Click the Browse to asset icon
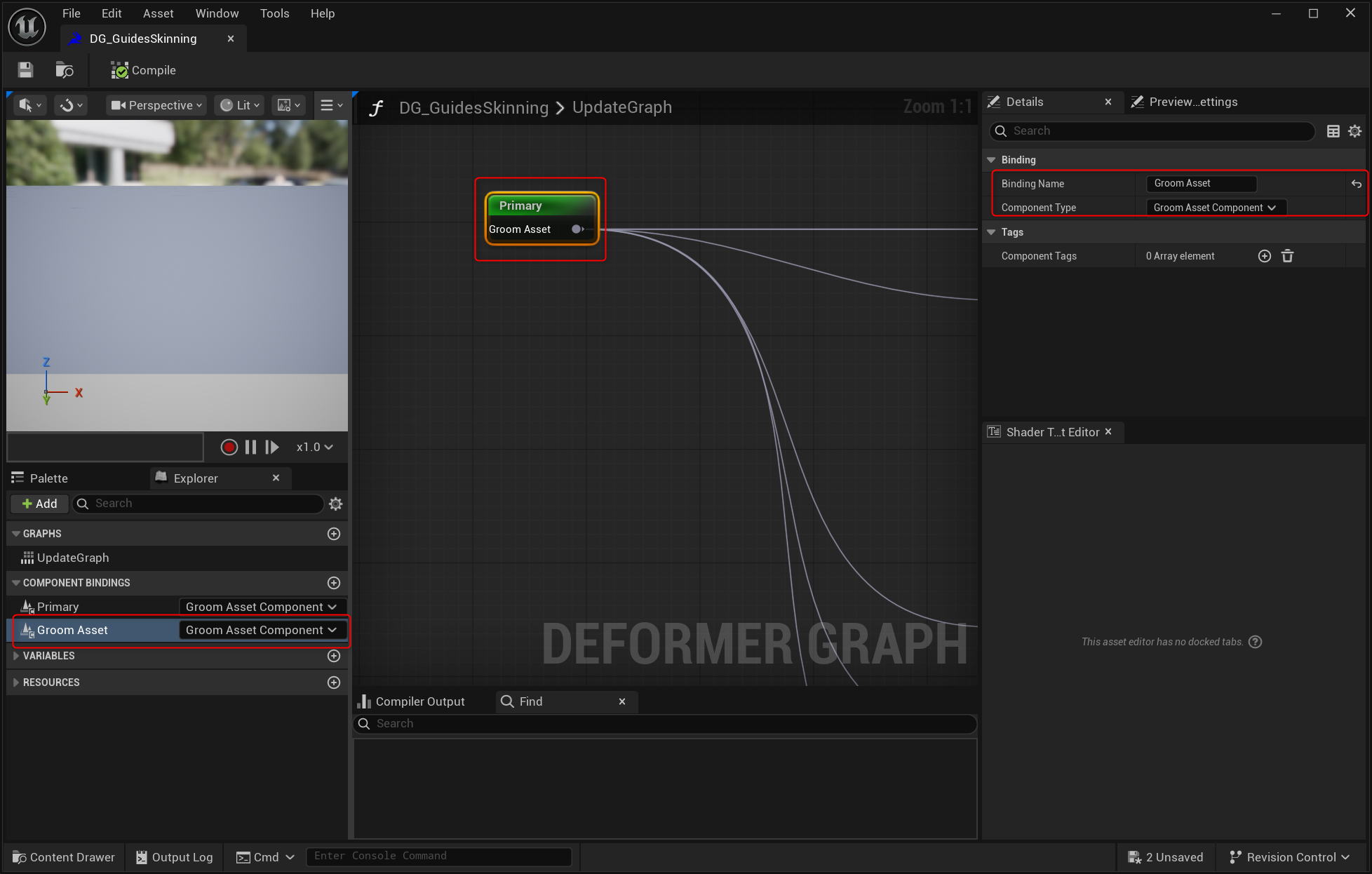Viewport: 1372px width, 874px height. tap(64, 70)
